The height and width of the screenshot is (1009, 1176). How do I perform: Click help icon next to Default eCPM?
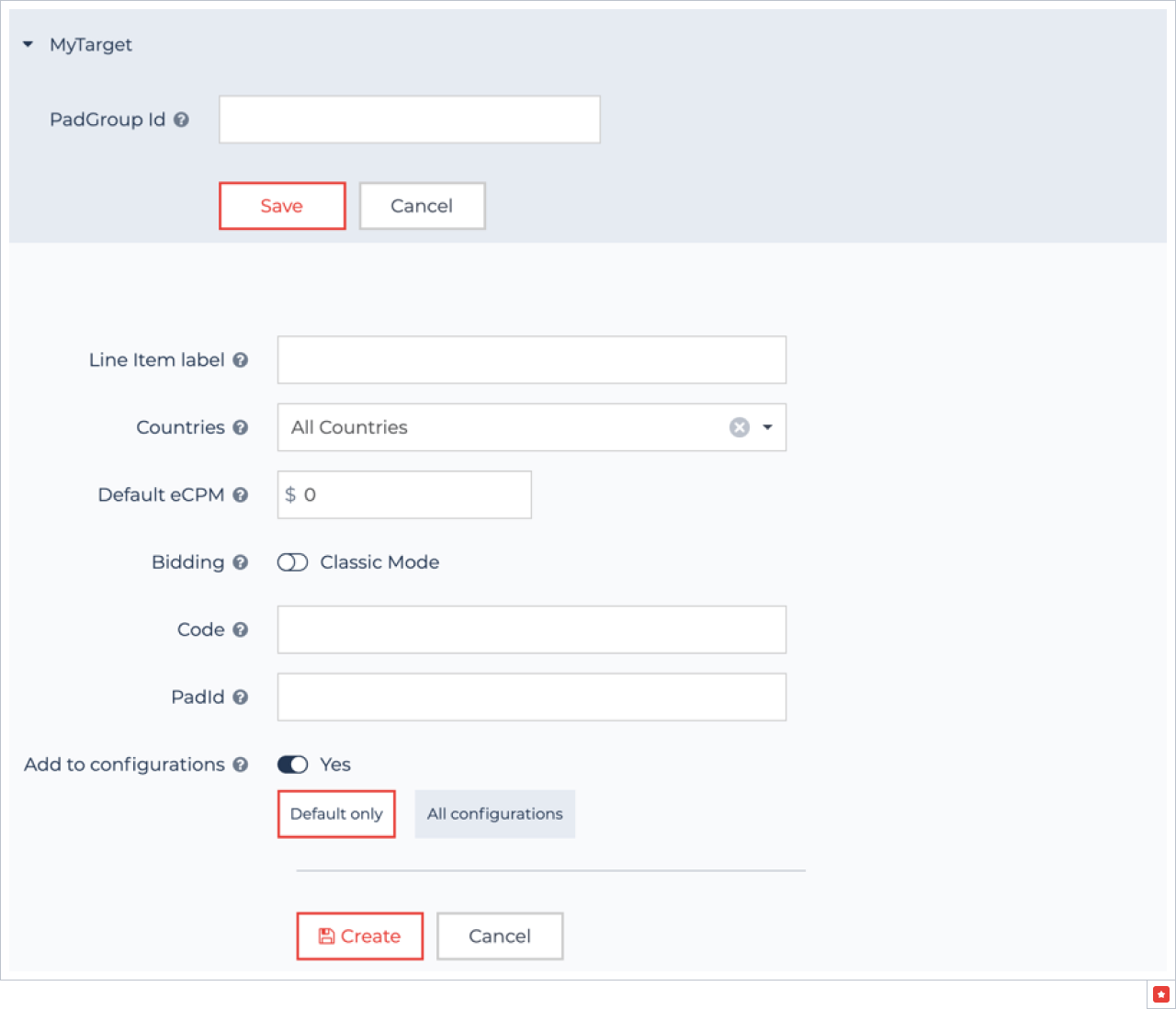click(x=241, y=495)
